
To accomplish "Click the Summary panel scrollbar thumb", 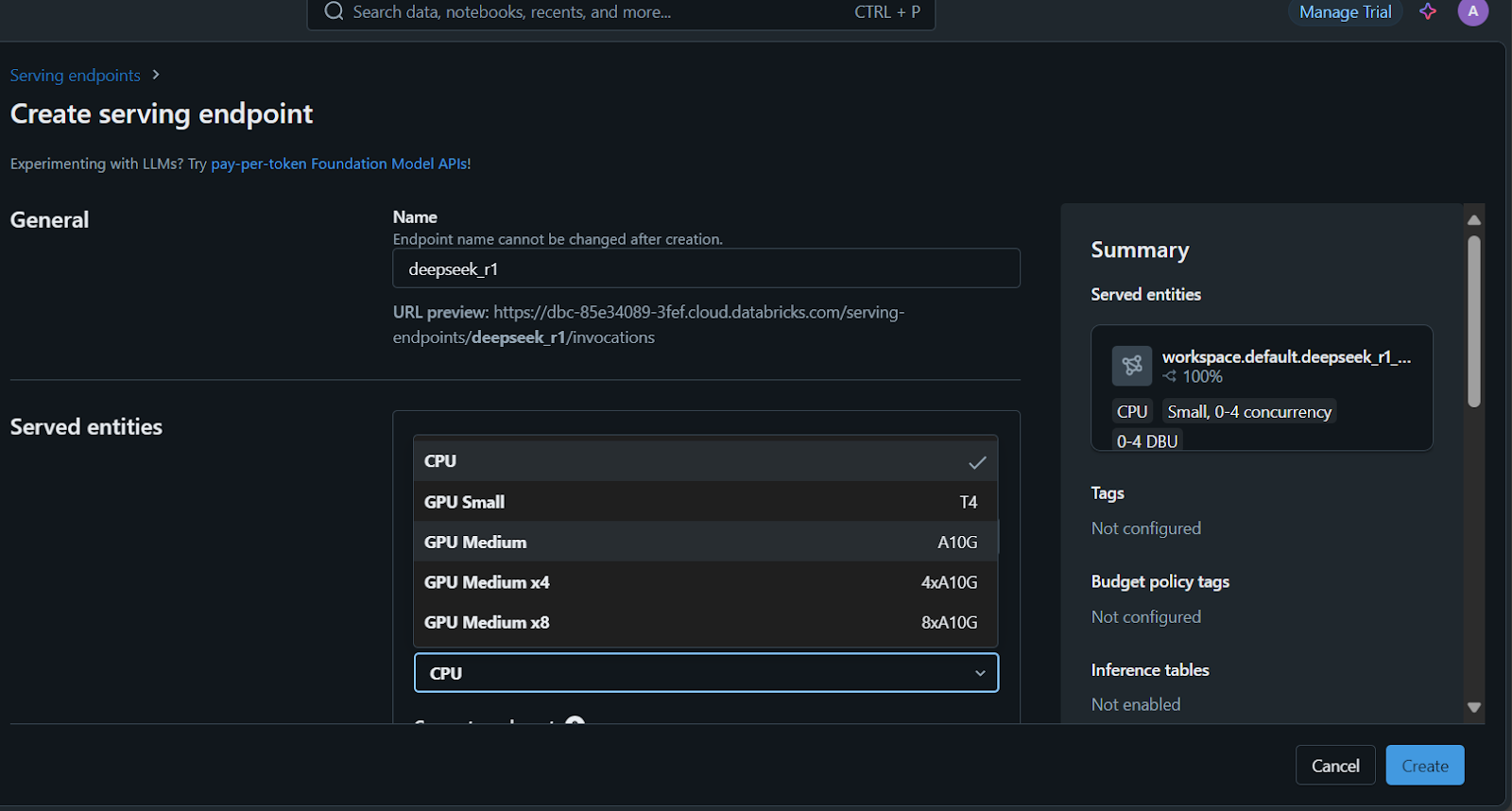I will pos(1473,321).
